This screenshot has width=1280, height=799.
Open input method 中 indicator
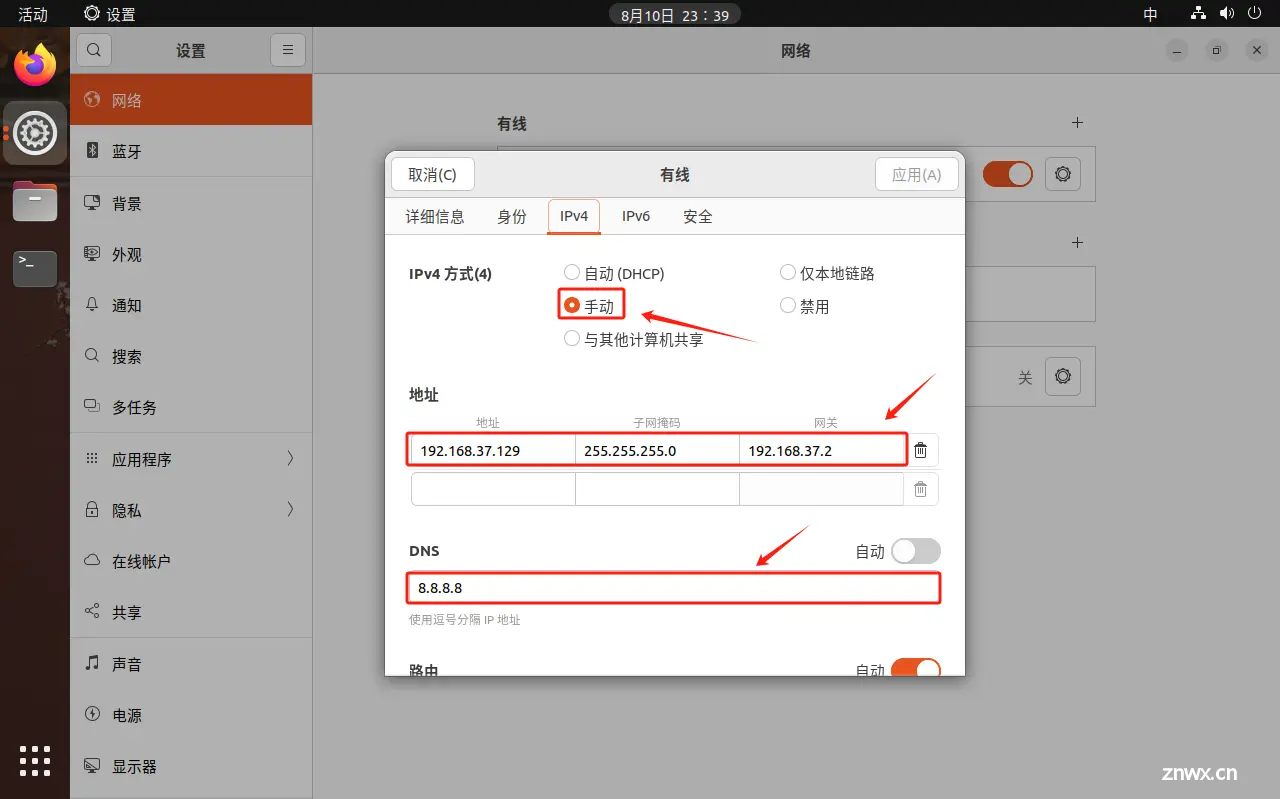click(1150, 14)
